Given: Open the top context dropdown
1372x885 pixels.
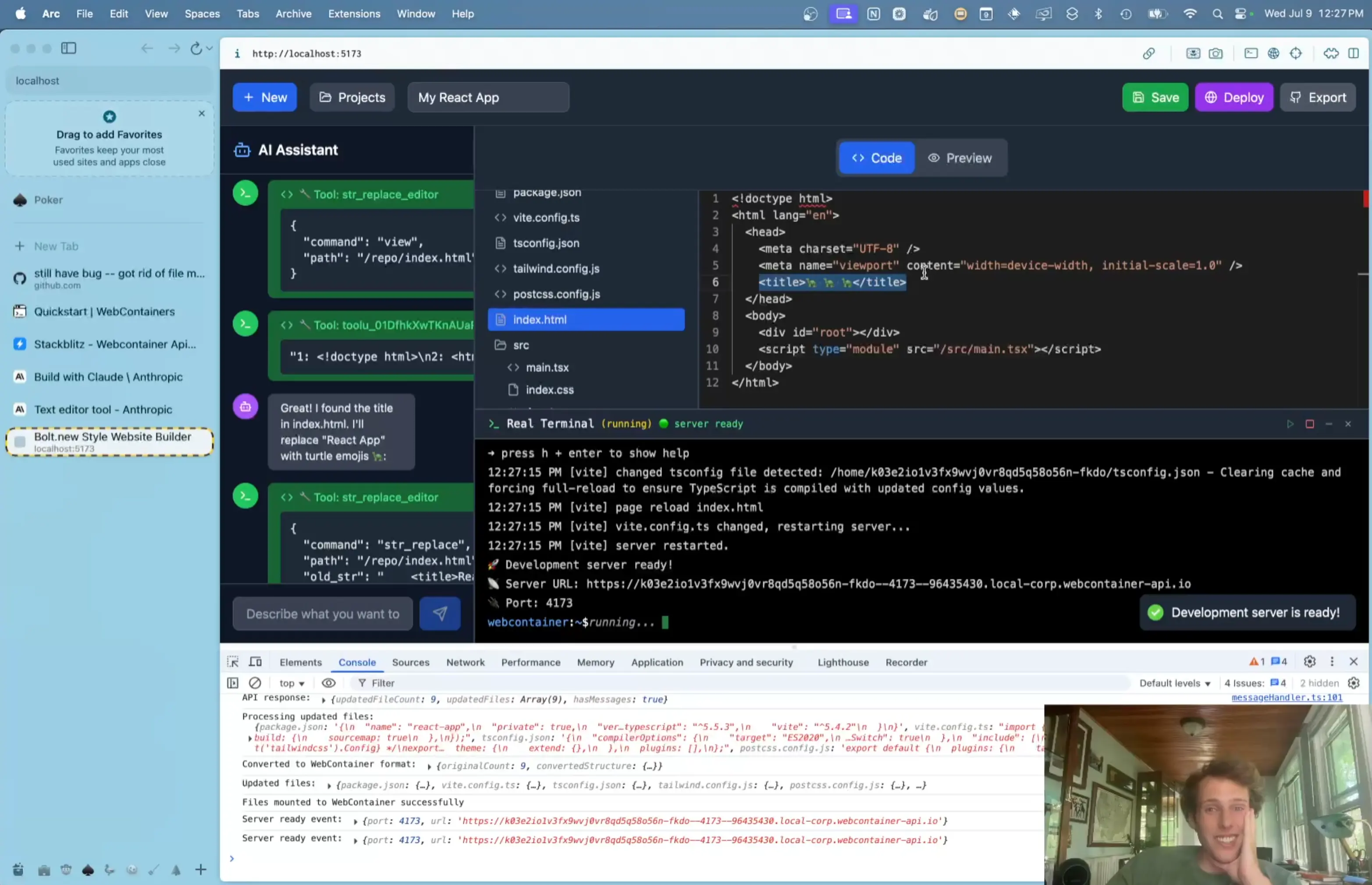Looking at the screenshot, I should coord(292,683).
